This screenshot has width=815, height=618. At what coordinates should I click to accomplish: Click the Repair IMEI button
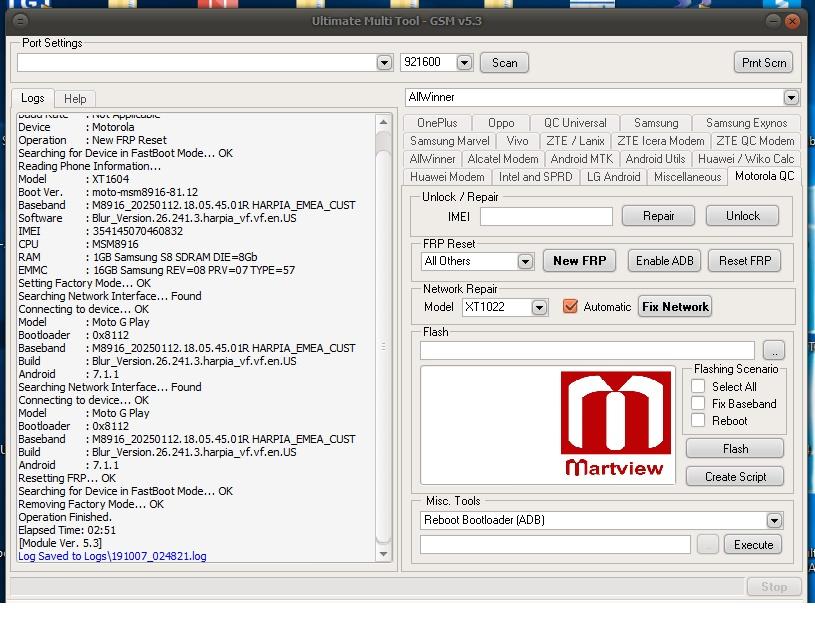tap(658, 216)
